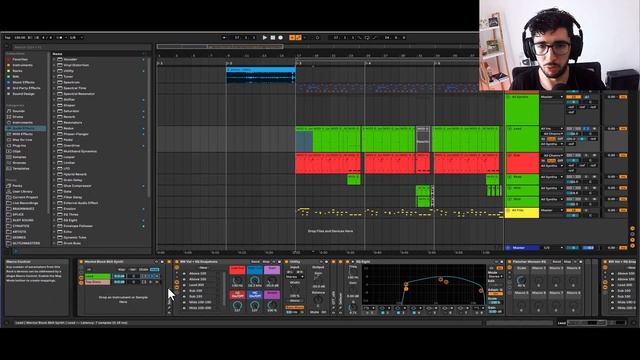Select the Clips category in browser

[x=17, y=151]
